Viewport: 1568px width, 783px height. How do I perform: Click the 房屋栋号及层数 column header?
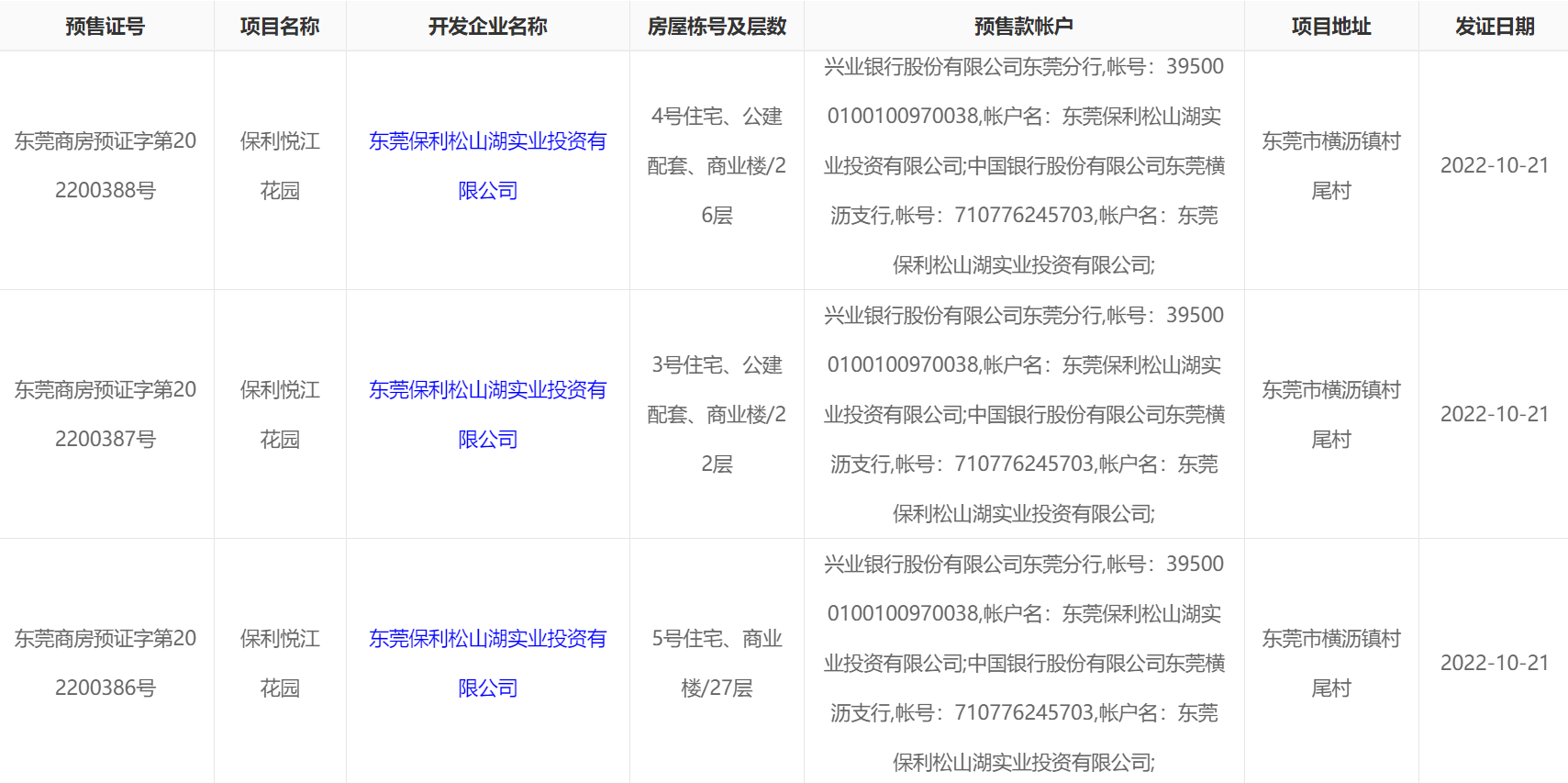click(717, 27)
